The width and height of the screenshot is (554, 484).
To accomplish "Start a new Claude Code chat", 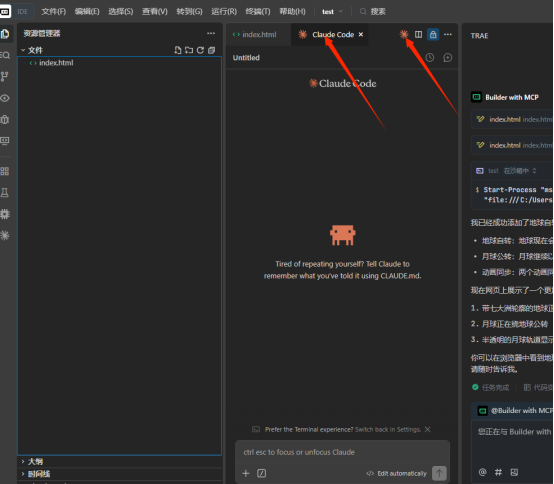I will (447, 58).
